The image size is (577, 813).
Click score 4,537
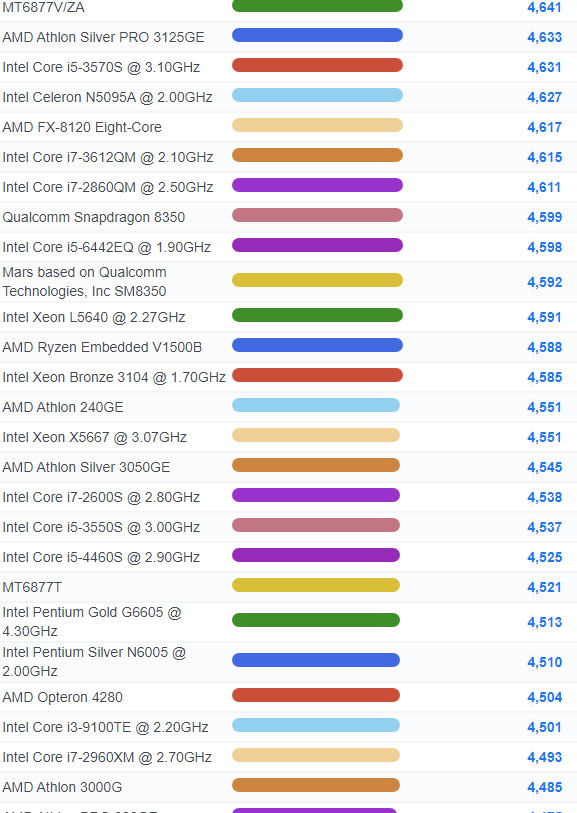(544, 528)
